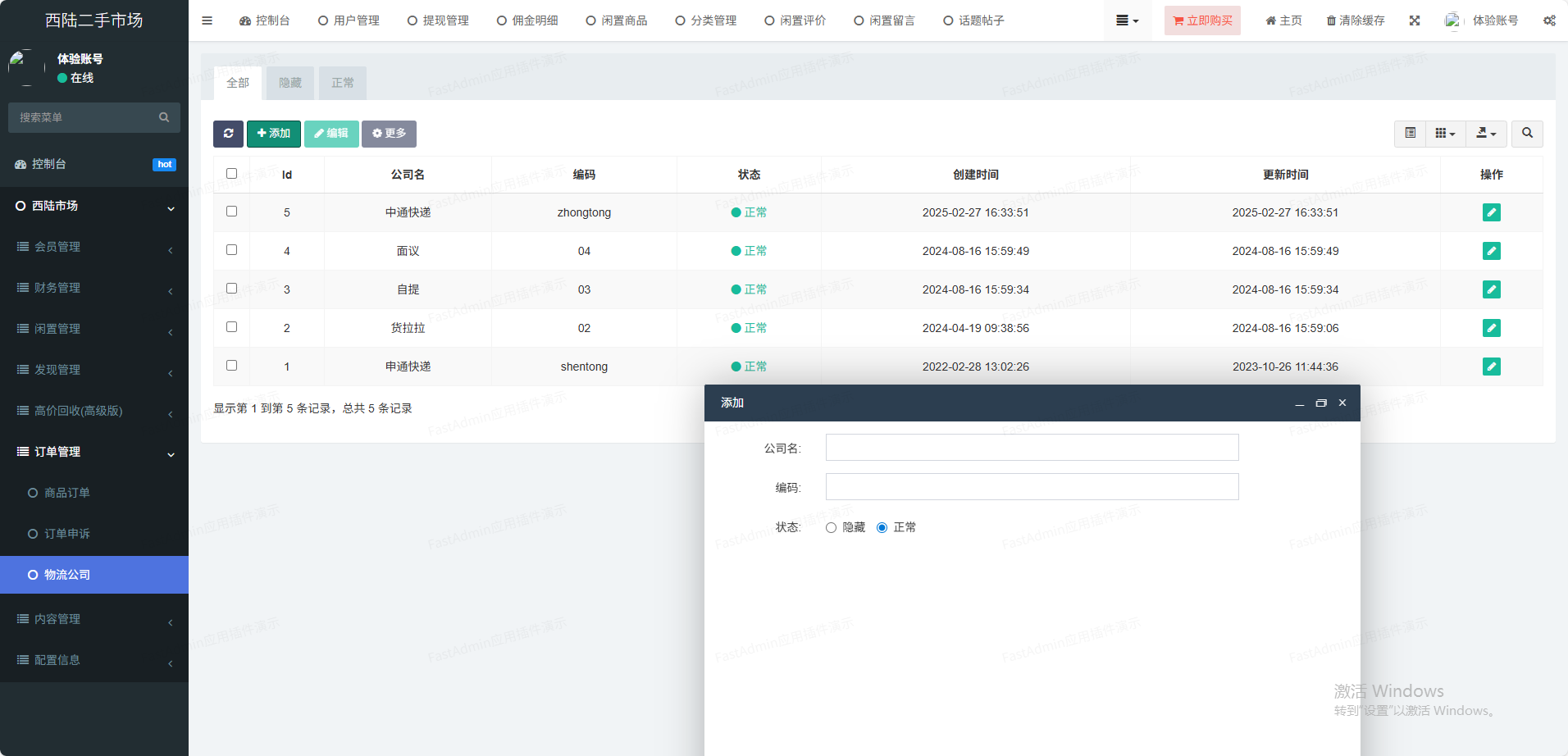This screenshot has height=756, width=1568.
Task: Switch to the 隐藏 filter tab
Action: coord(290,83)
